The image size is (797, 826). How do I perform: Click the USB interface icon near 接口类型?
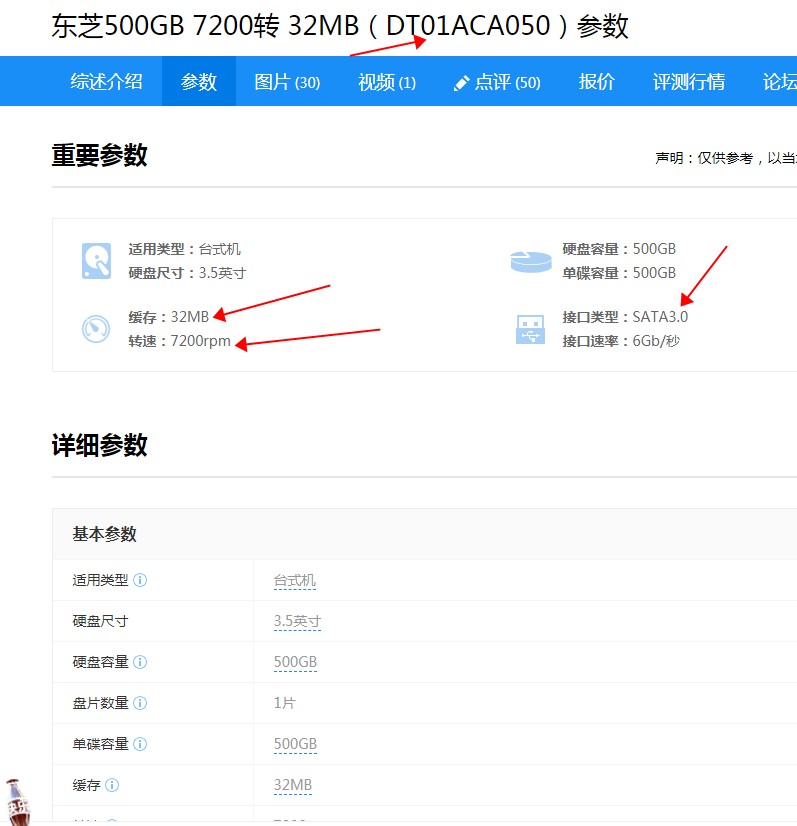pos(530,329)
